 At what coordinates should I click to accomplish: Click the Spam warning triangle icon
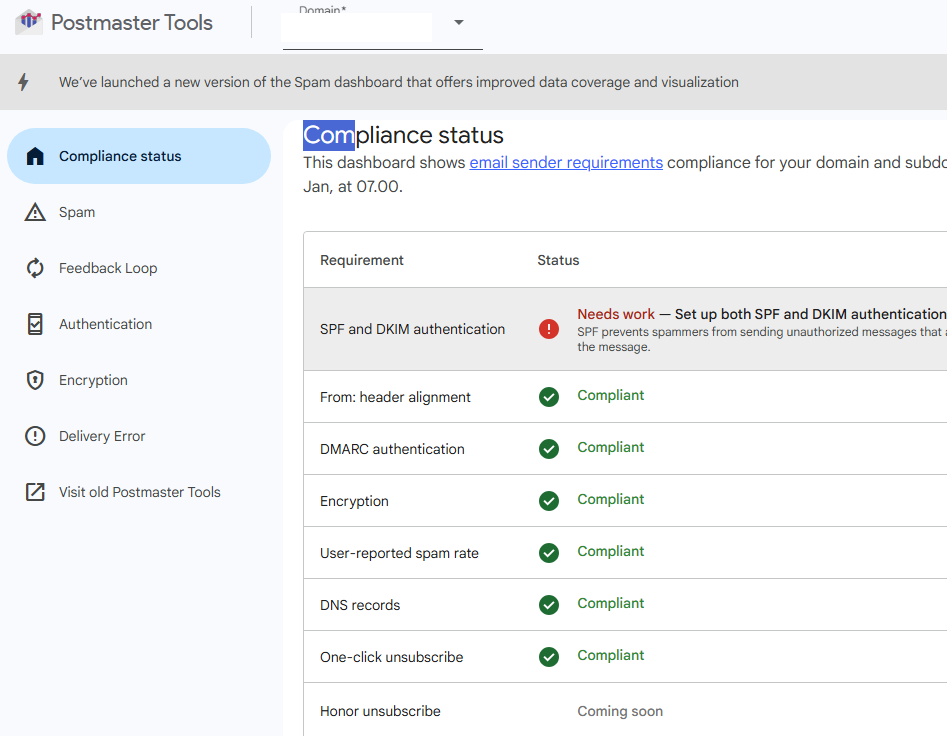[x=35, y=212]
